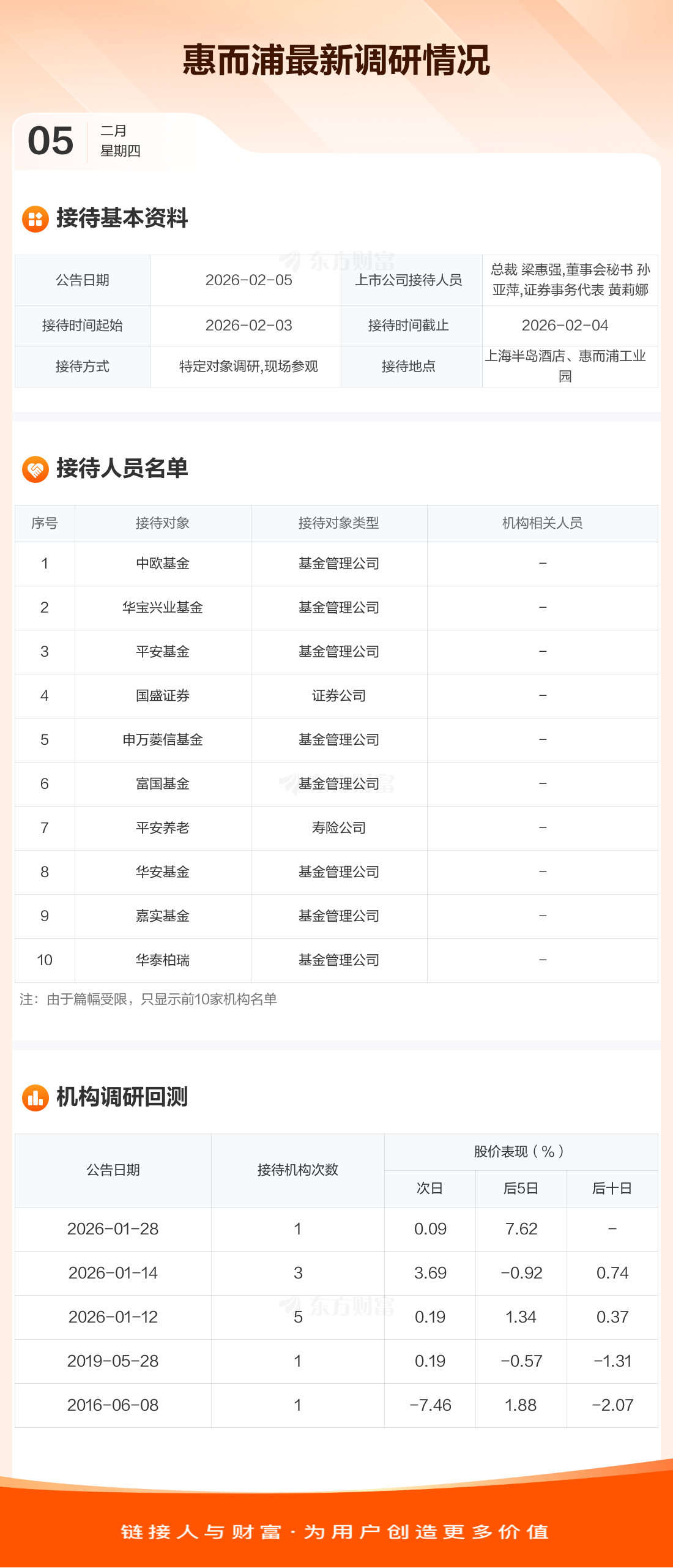The height and width of the screenshot is (1568, 673).
Task: Click the bar chart icon beside 机构调研回测
Action: coord(35,1098)
